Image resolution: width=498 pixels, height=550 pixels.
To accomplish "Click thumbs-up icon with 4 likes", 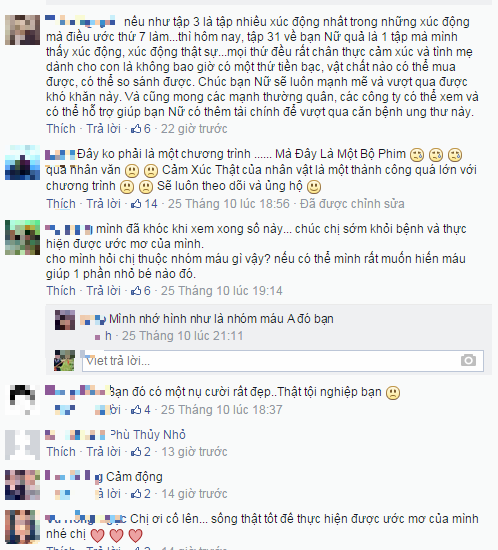I will tap(136, 410).
